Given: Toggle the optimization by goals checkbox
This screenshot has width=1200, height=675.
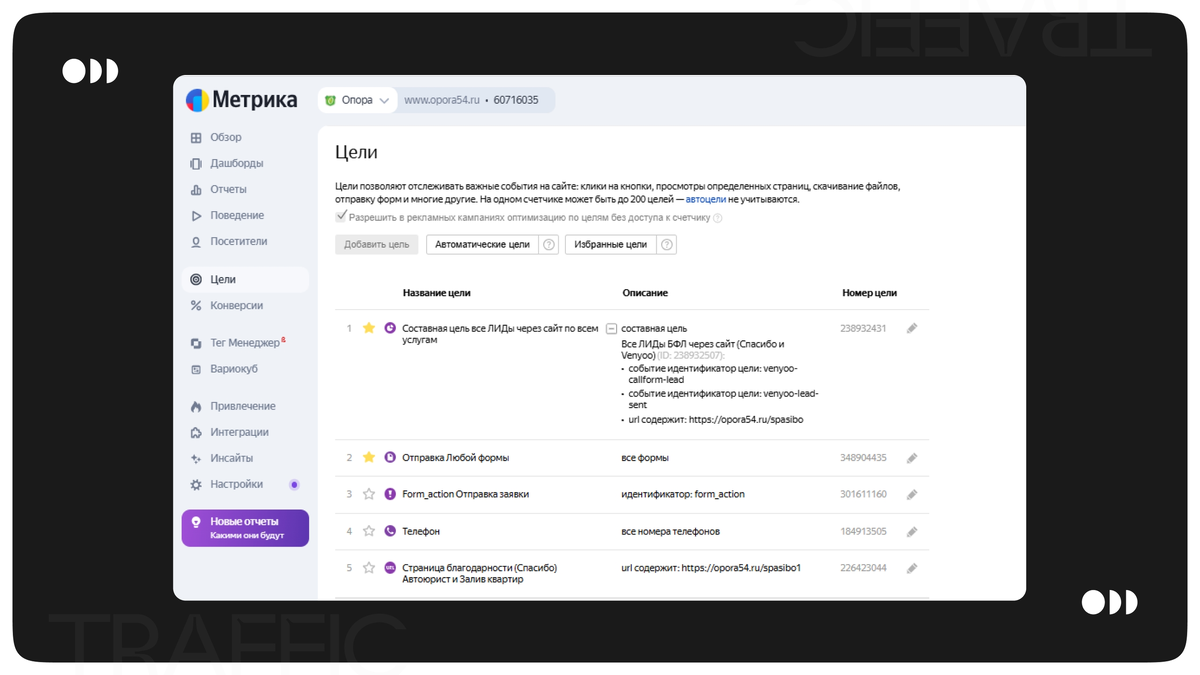Looking at the screenshot, I should (x=341, y=216).
